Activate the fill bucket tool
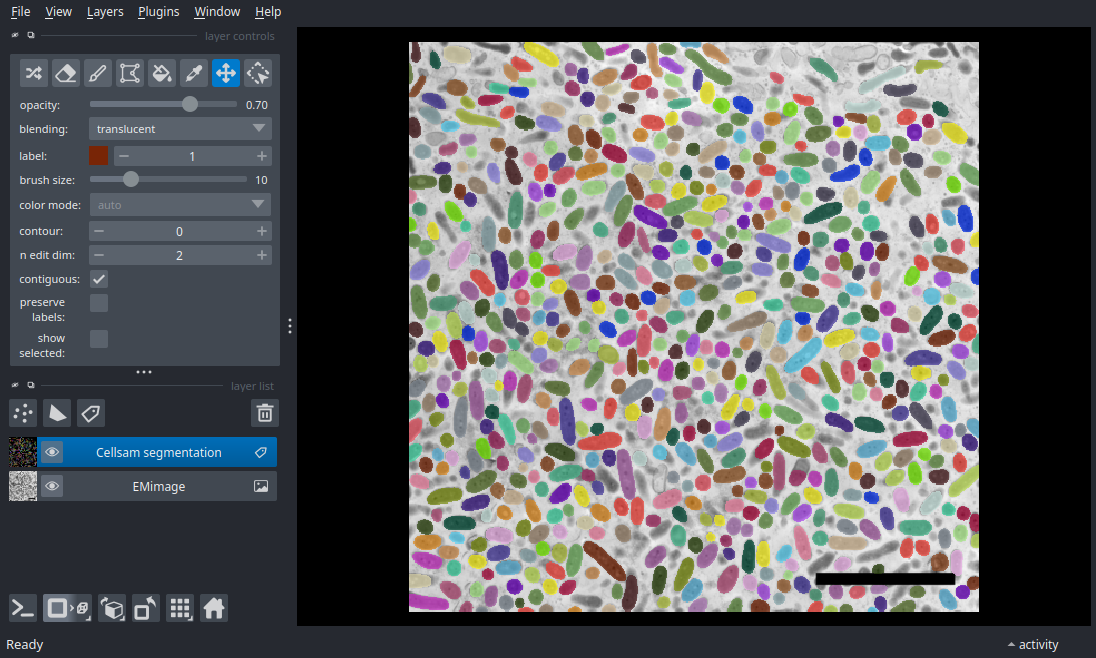Image resolution: width=1096 pixels, height=658 pixels. coord(161,73)
